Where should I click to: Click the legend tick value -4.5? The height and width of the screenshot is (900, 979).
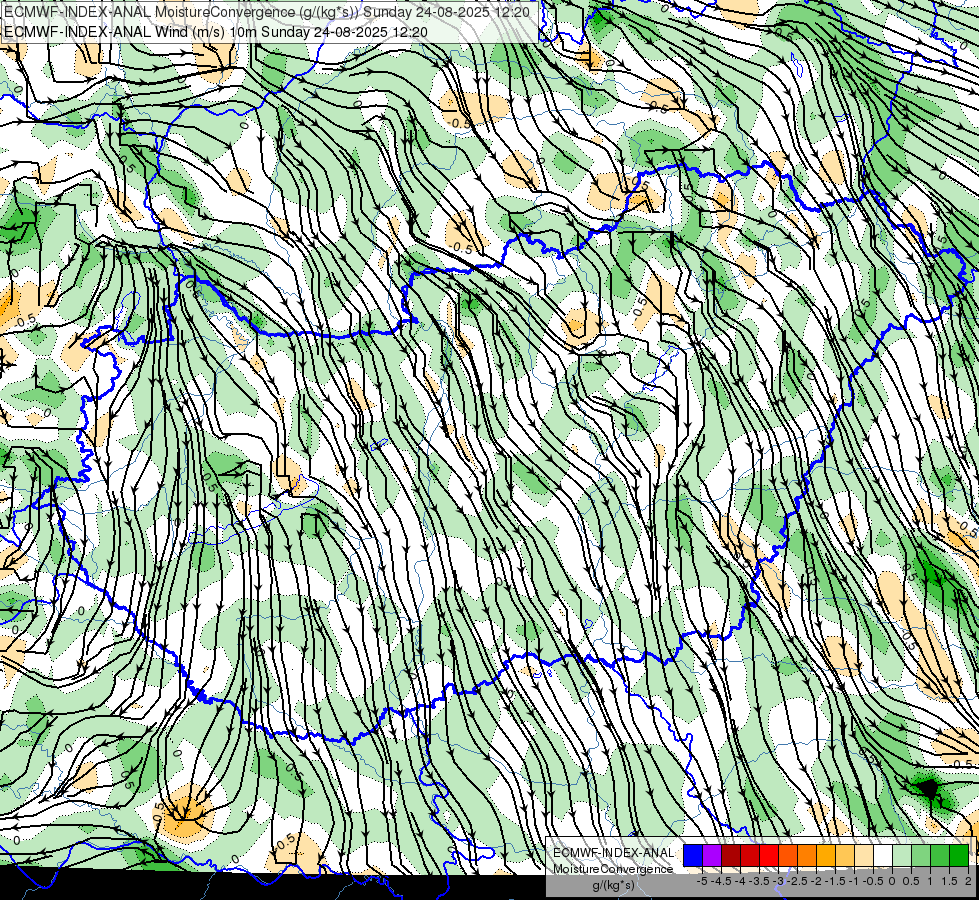pyautogui.click(x=721, y=881)
